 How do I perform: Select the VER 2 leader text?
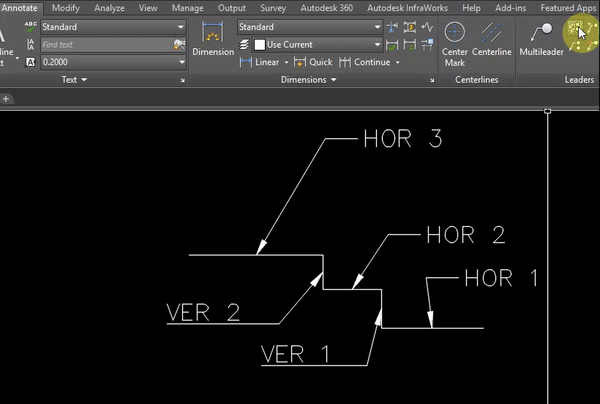[203, 313]
